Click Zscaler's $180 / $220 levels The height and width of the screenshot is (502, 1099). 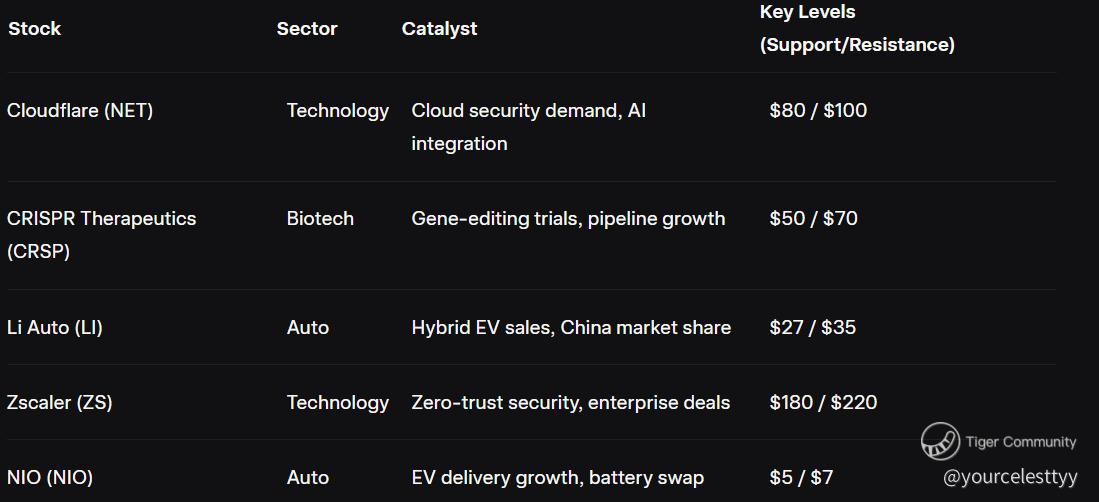click(x=823, y=402)
